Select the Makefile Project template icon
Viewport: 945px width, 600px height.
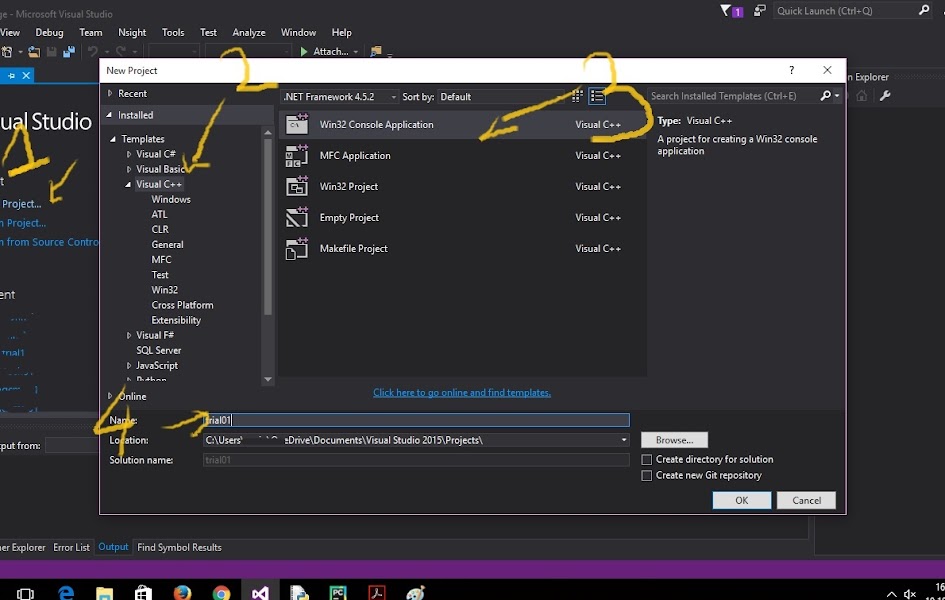(297, 248)
